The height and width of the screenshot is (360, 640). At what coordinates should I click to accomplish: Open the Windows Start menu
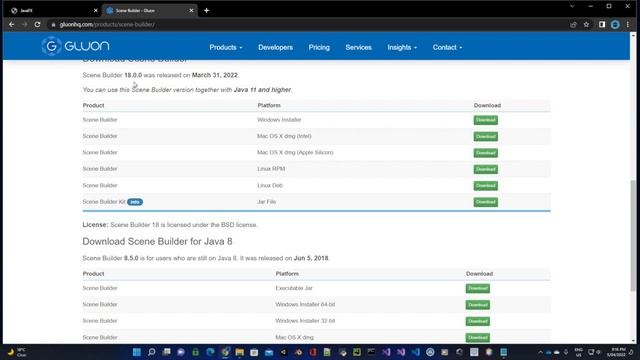137,352
